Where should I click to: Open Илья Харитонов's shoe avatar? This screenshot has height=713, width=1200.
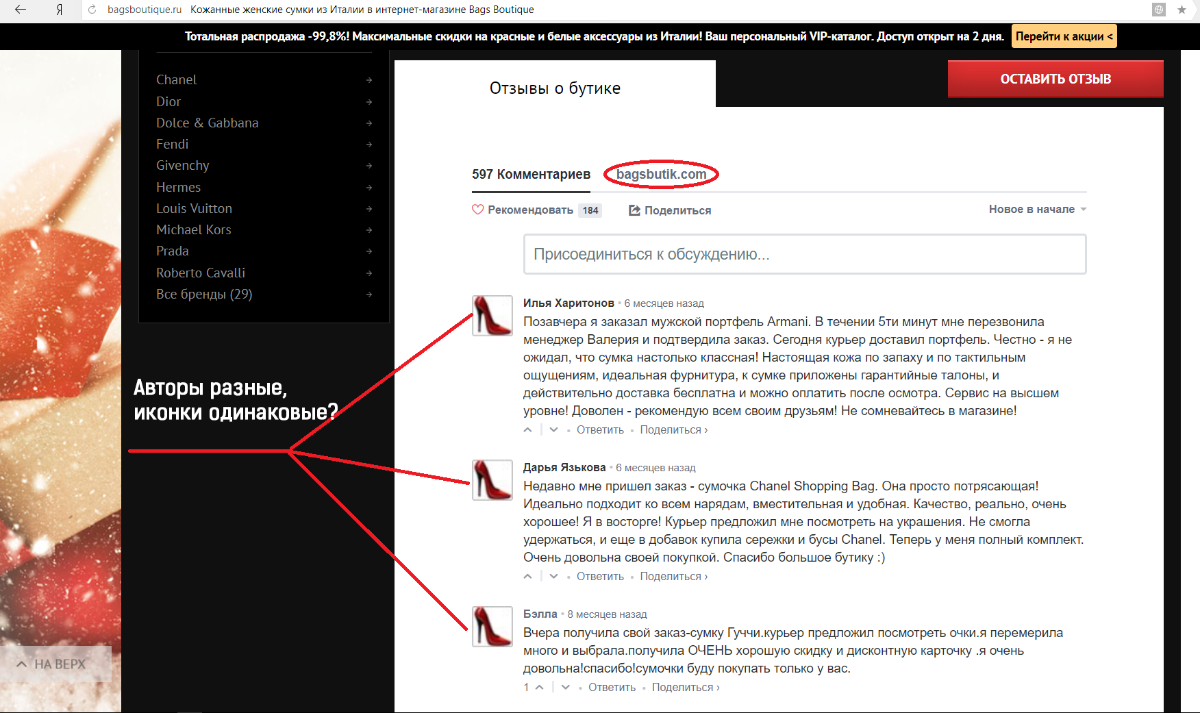tap(492, 315)
